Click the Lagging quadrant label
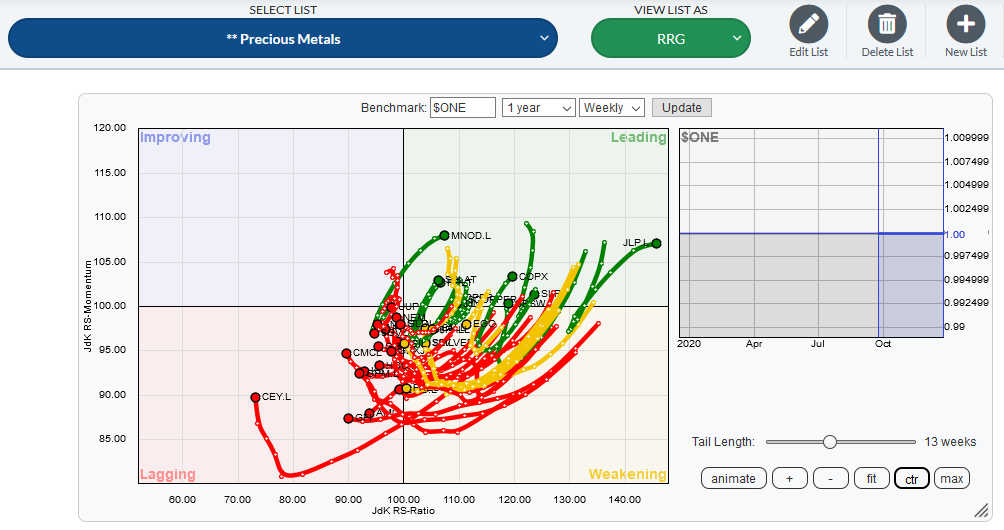Image resolution: width=1004 pixels, height=530 pixels. (168, 474)
